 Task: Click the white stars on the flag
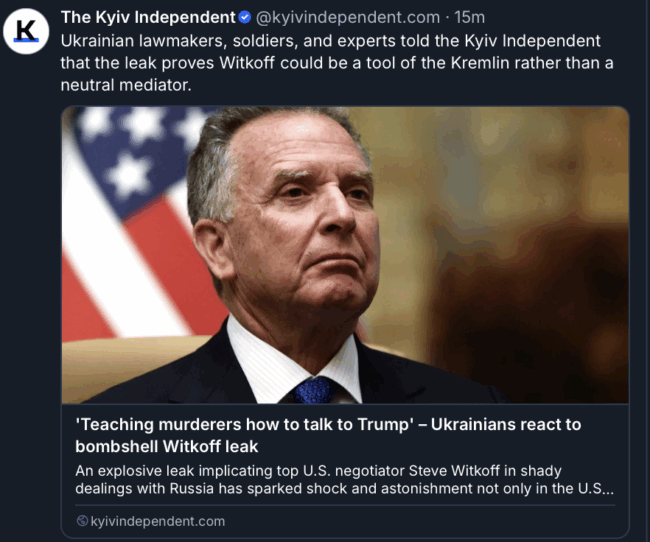pyautogui.click(x=137, y=145)
